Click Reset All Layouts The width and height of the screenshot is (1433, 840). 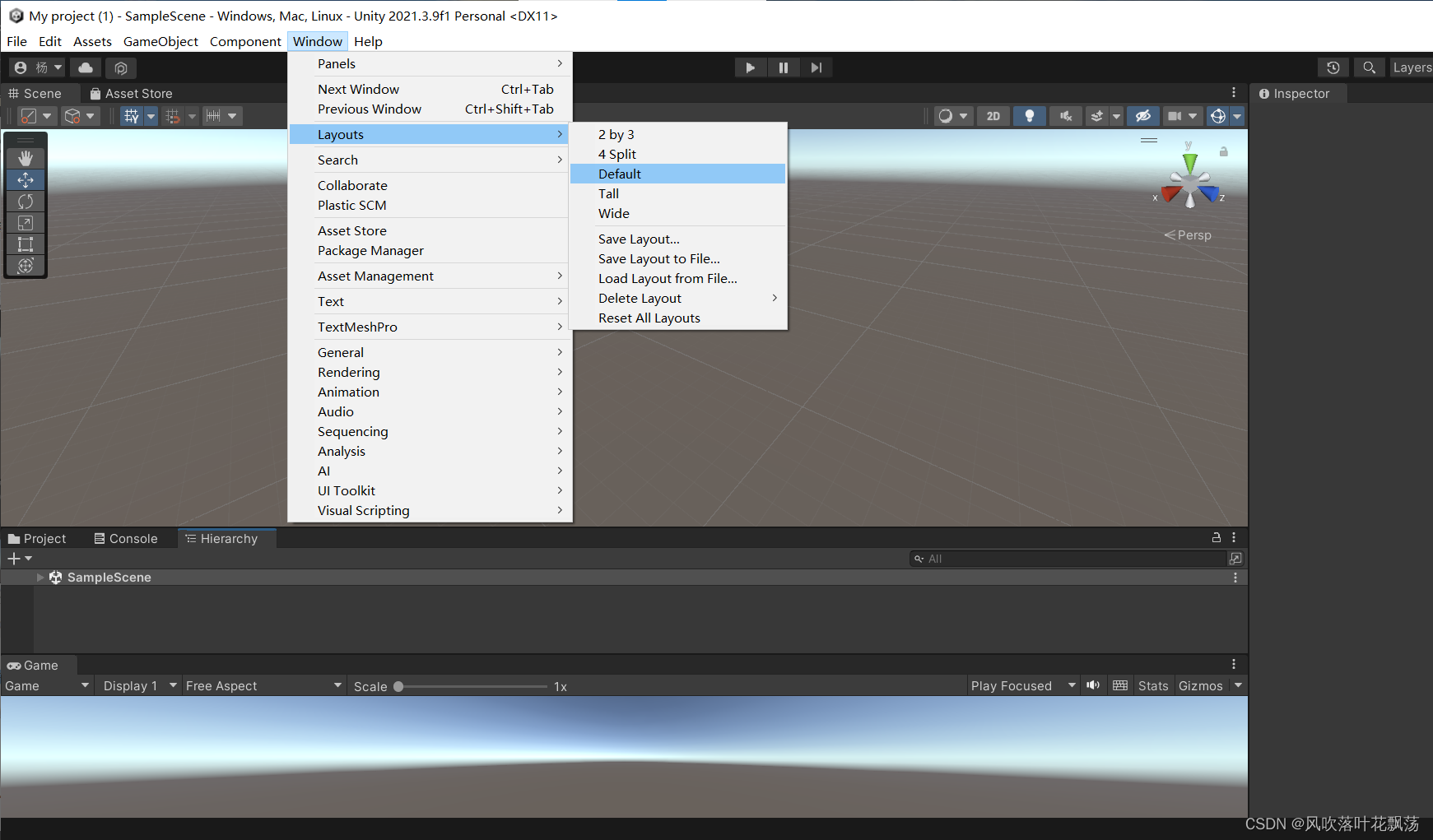[x=677, y=318]
